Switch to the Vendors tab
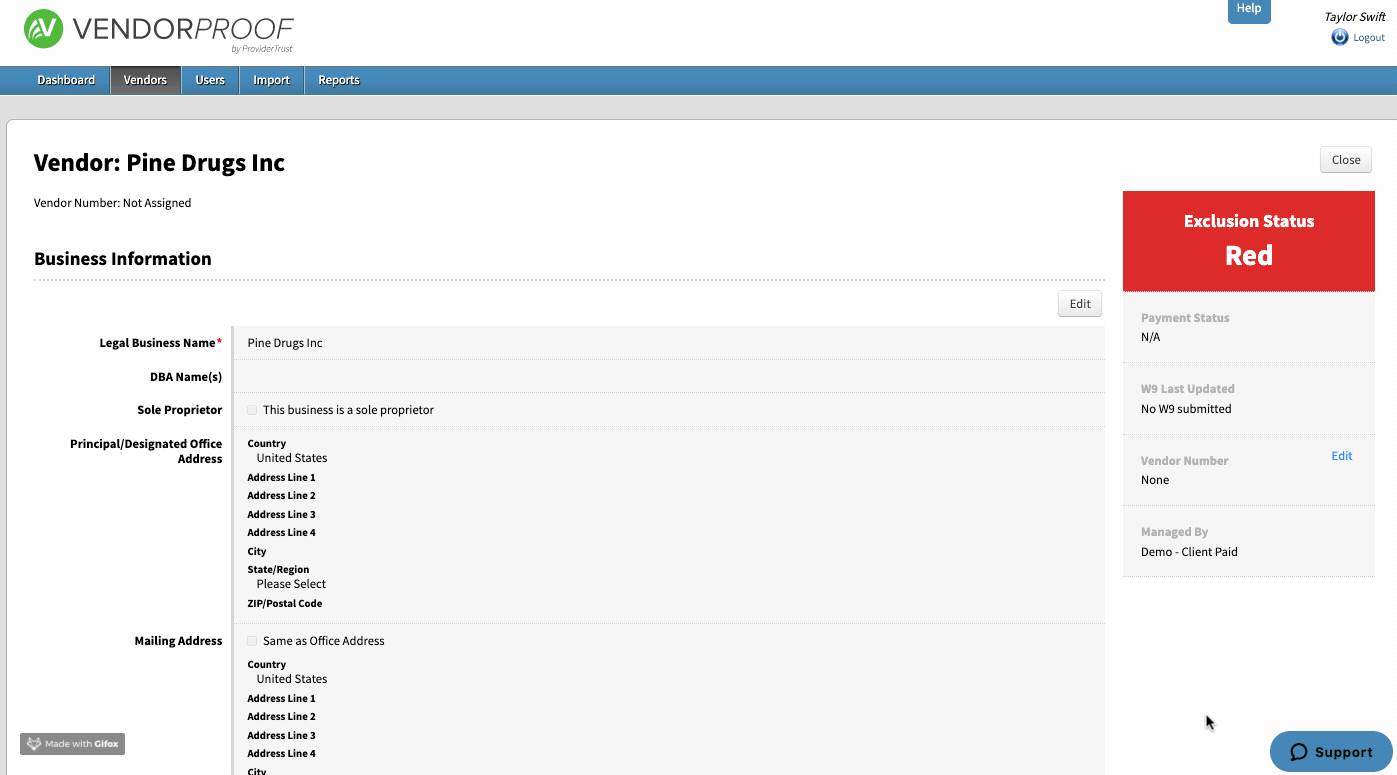Viewport: 1397px width, 775px height. 145,80
